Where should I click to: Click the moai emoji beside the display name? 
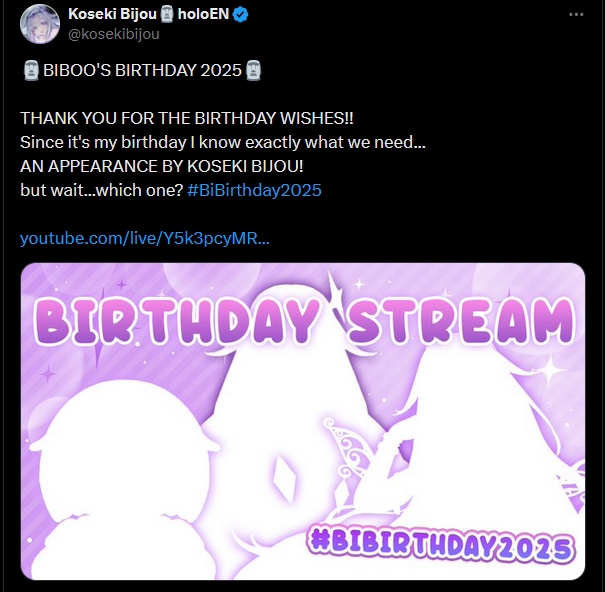[x=167, y=15]
